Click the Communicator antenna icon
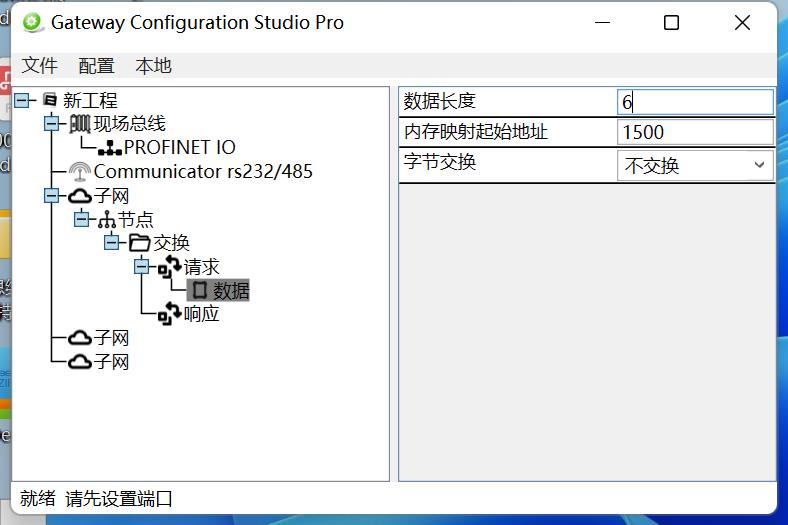The image size is (788, 525). (x=79, y=171)
